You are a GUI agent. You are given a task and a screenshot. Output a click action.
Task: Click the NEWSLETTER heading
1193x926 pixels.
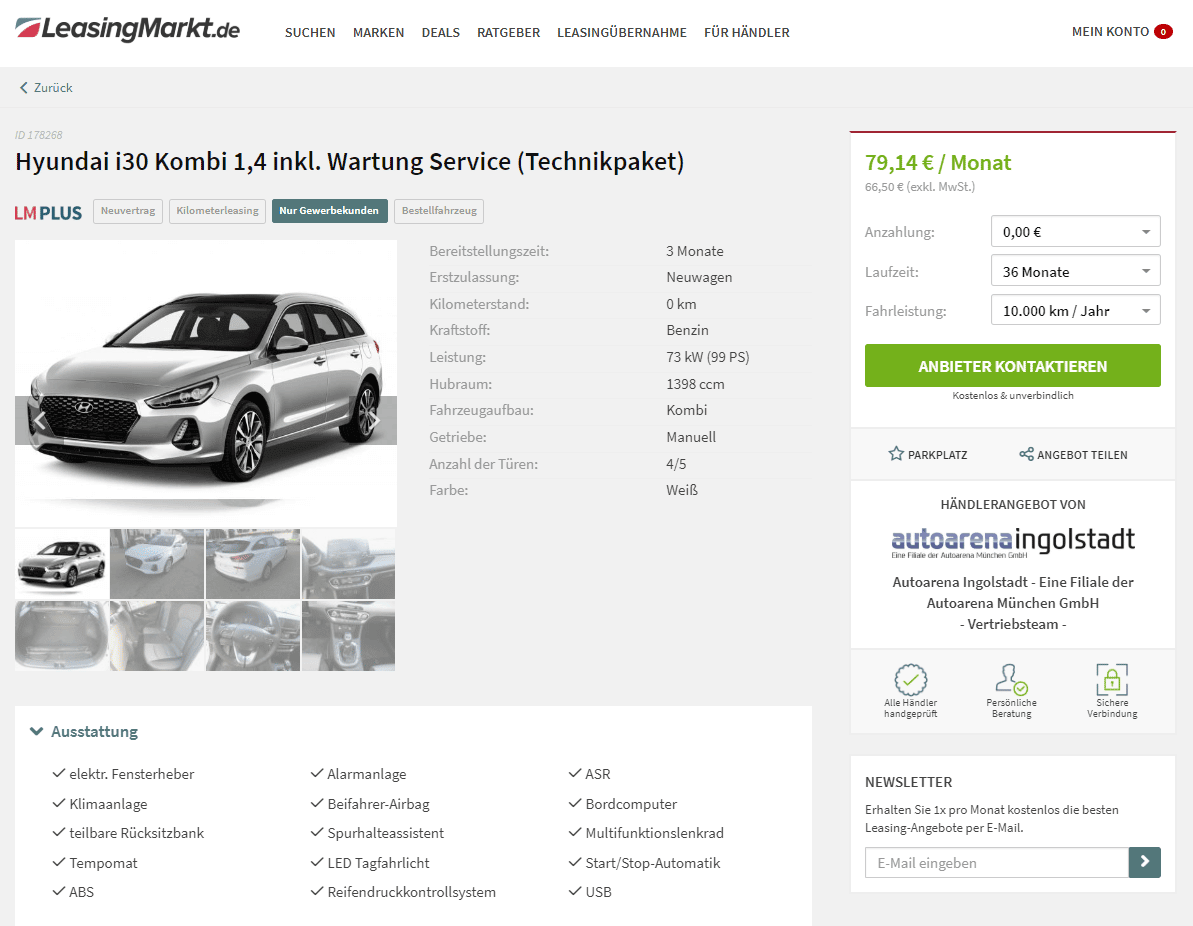(x=908, y=782)
